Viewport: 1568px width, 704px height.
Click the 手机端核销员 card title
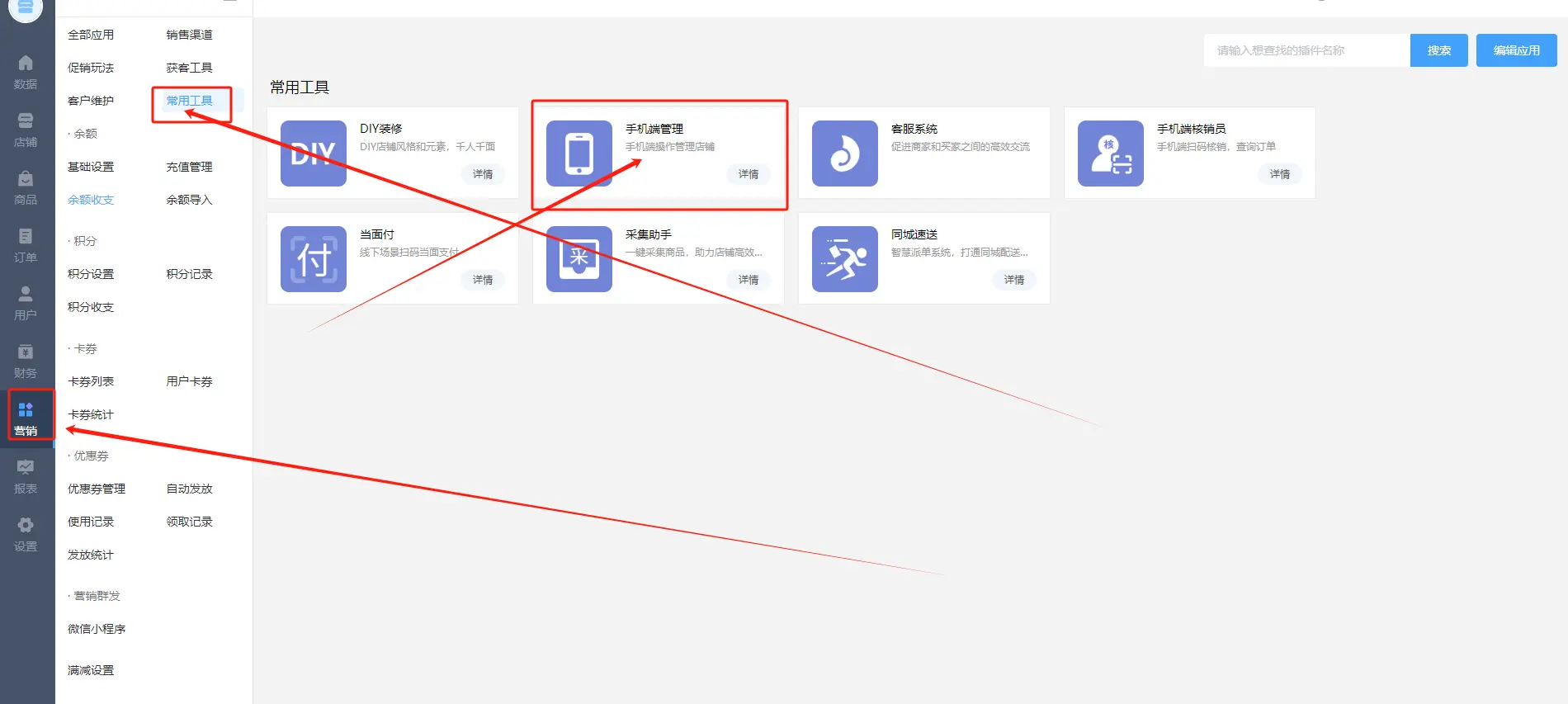pyautogui.click(x=1191, y=129)
